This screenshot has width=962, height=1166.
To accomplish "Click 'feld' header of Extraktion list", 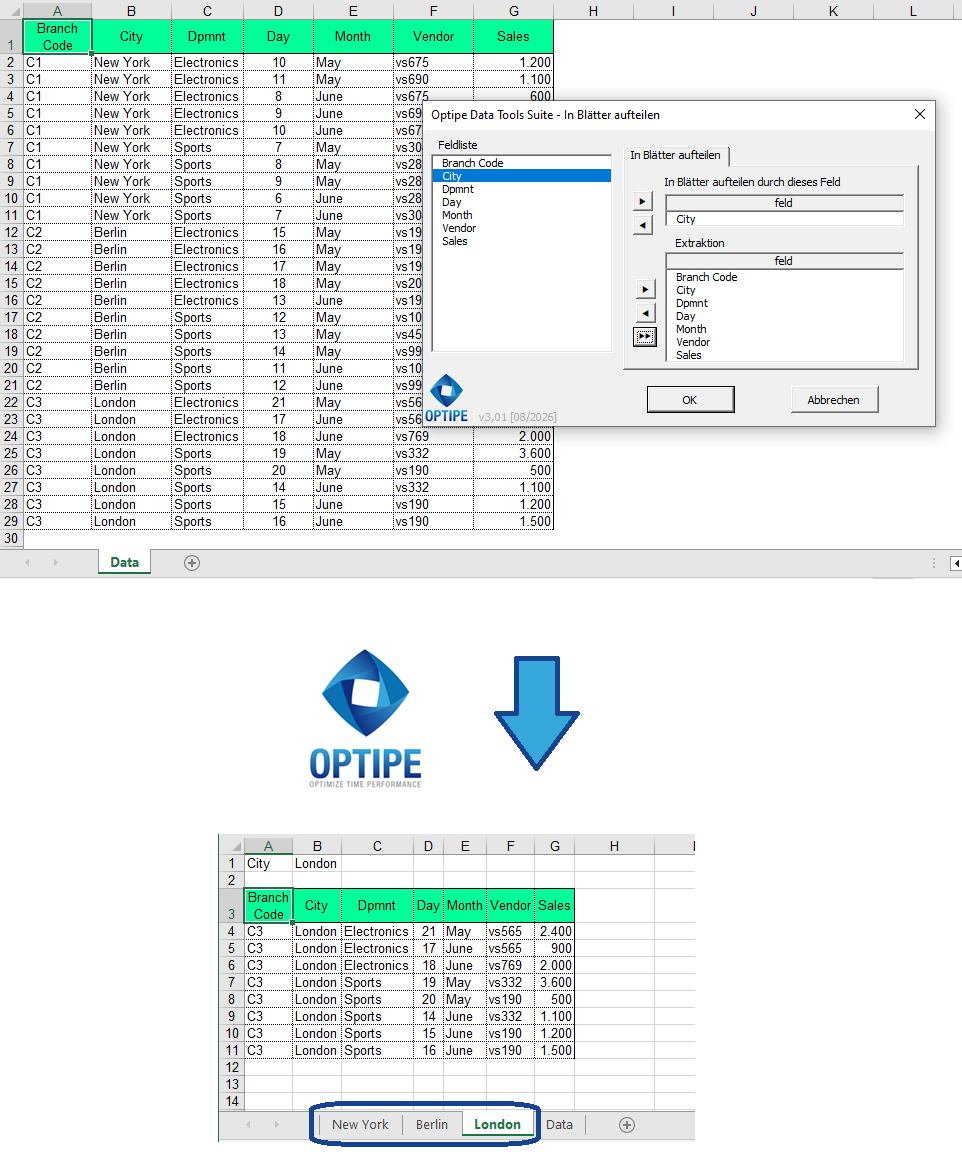I will click(x=784, y=261).
